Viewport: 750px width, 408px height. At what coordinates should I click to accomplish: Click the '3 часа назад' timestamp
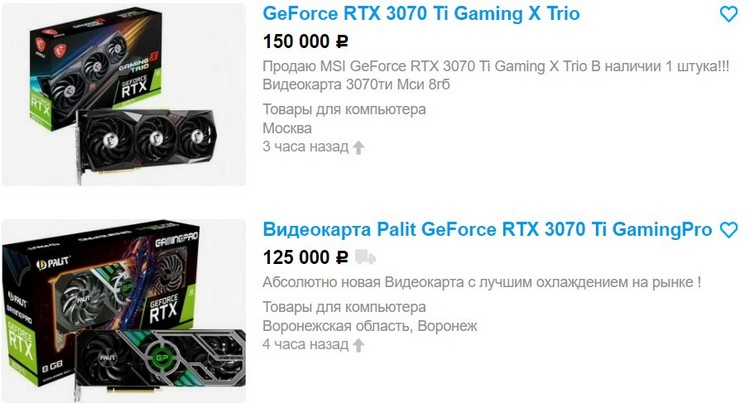(x=306, y=146)
